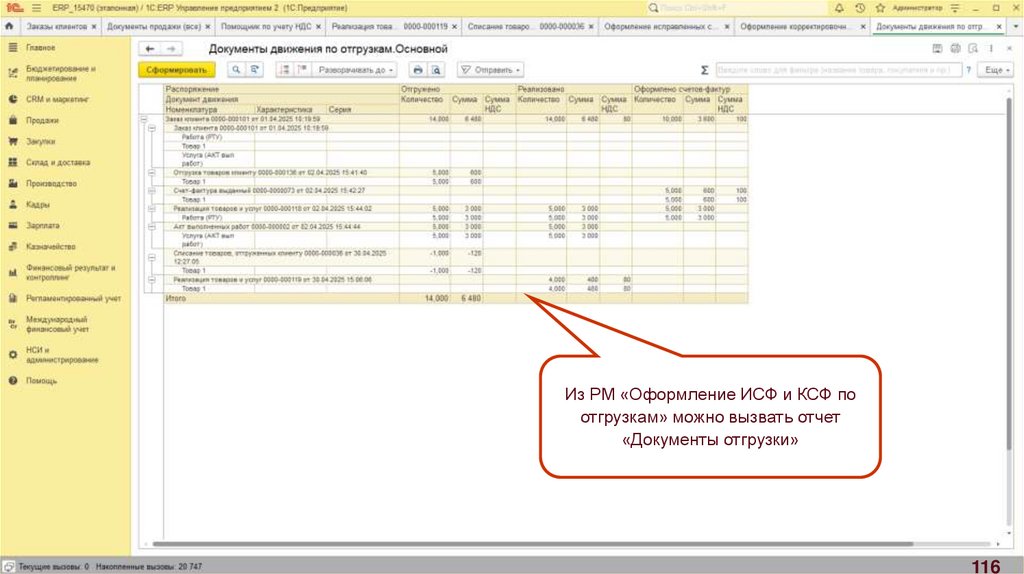The image size is (1024, 574).
Task: Open the Еще dropdown menu
Action: [x=997, y=70]
